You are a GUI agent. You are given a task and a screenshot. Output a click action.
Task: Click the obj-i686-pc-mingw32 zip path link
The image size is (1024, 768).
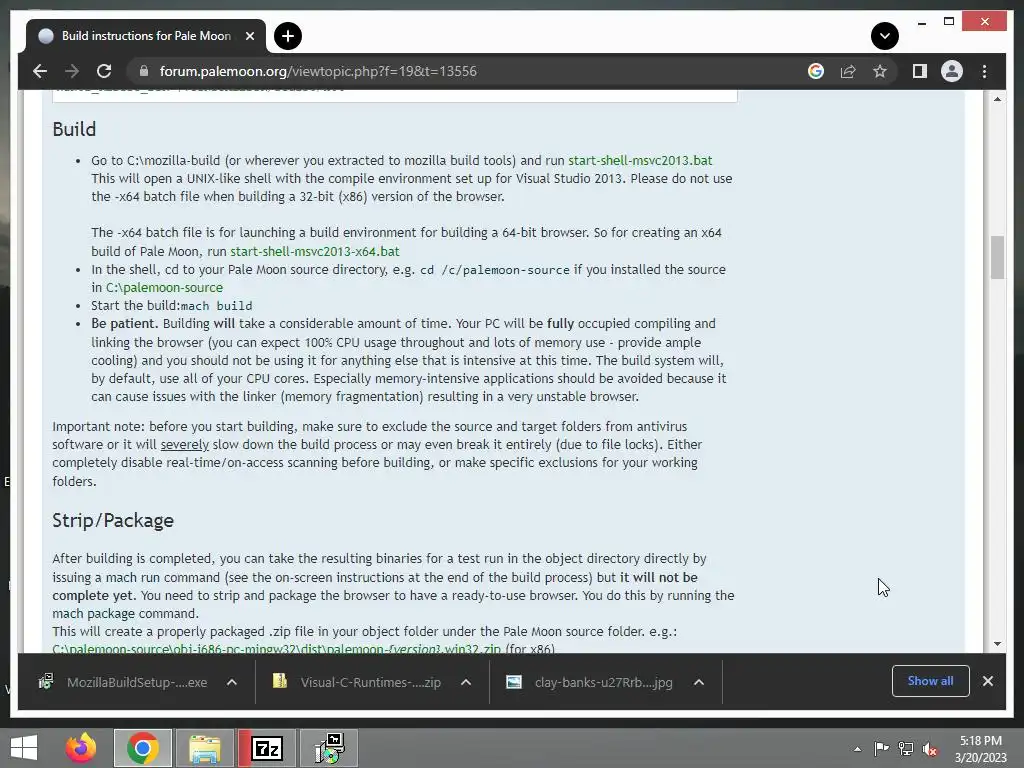point(276,649)
